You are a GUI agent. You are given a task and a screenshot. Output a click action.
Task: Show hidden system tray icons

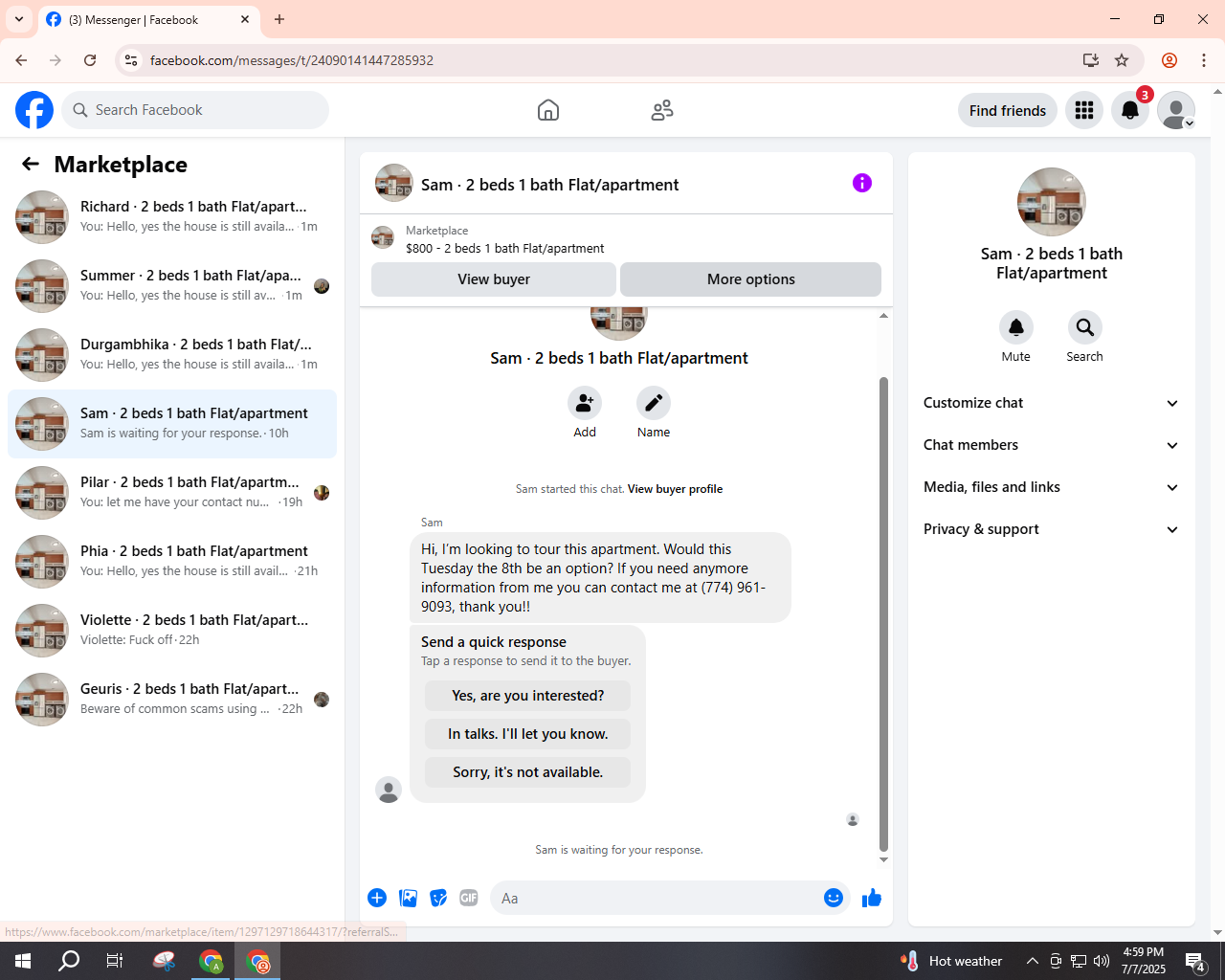[1032, 961]
